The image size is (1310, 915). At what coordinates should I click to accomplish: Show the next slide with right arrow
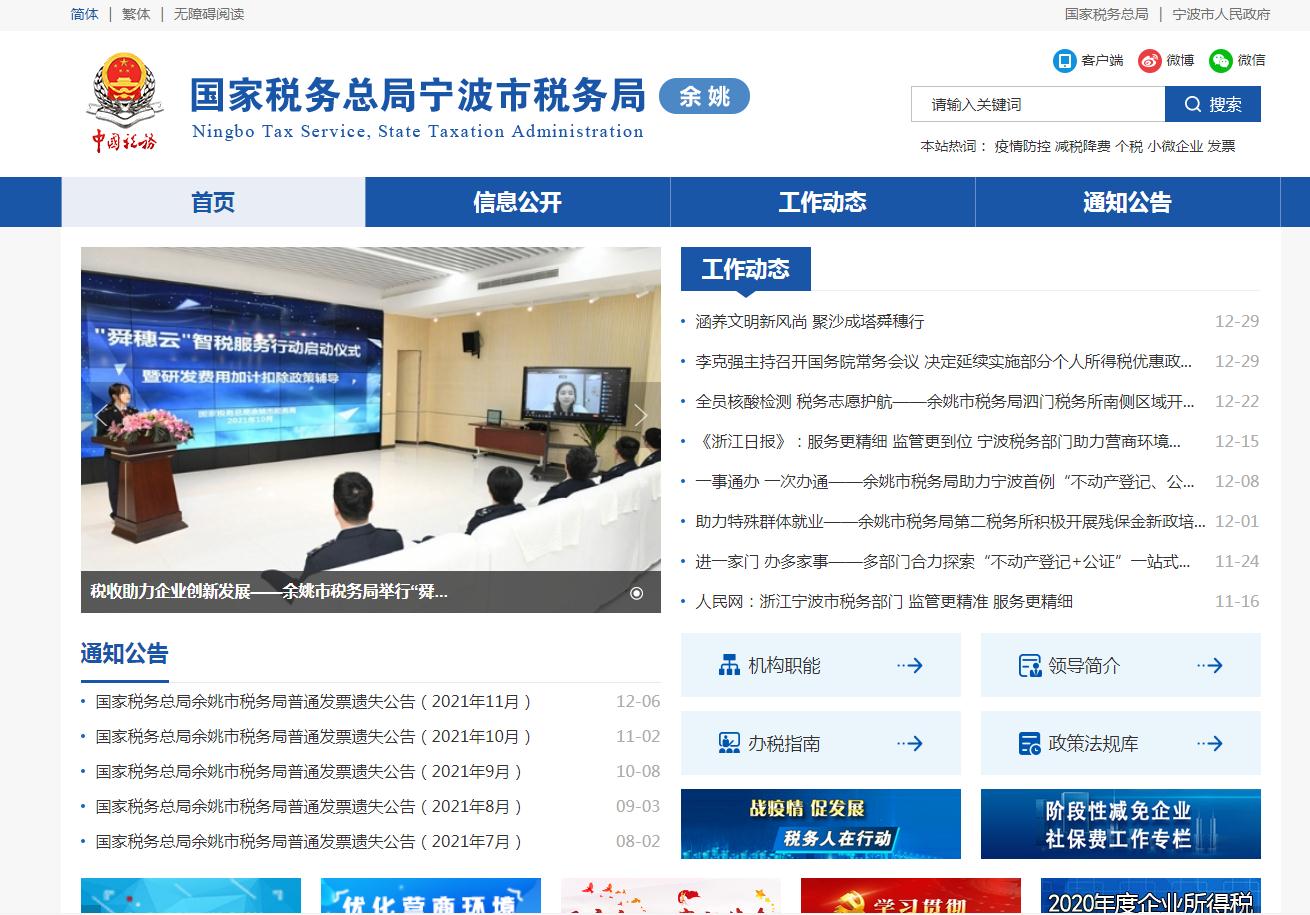641,416
